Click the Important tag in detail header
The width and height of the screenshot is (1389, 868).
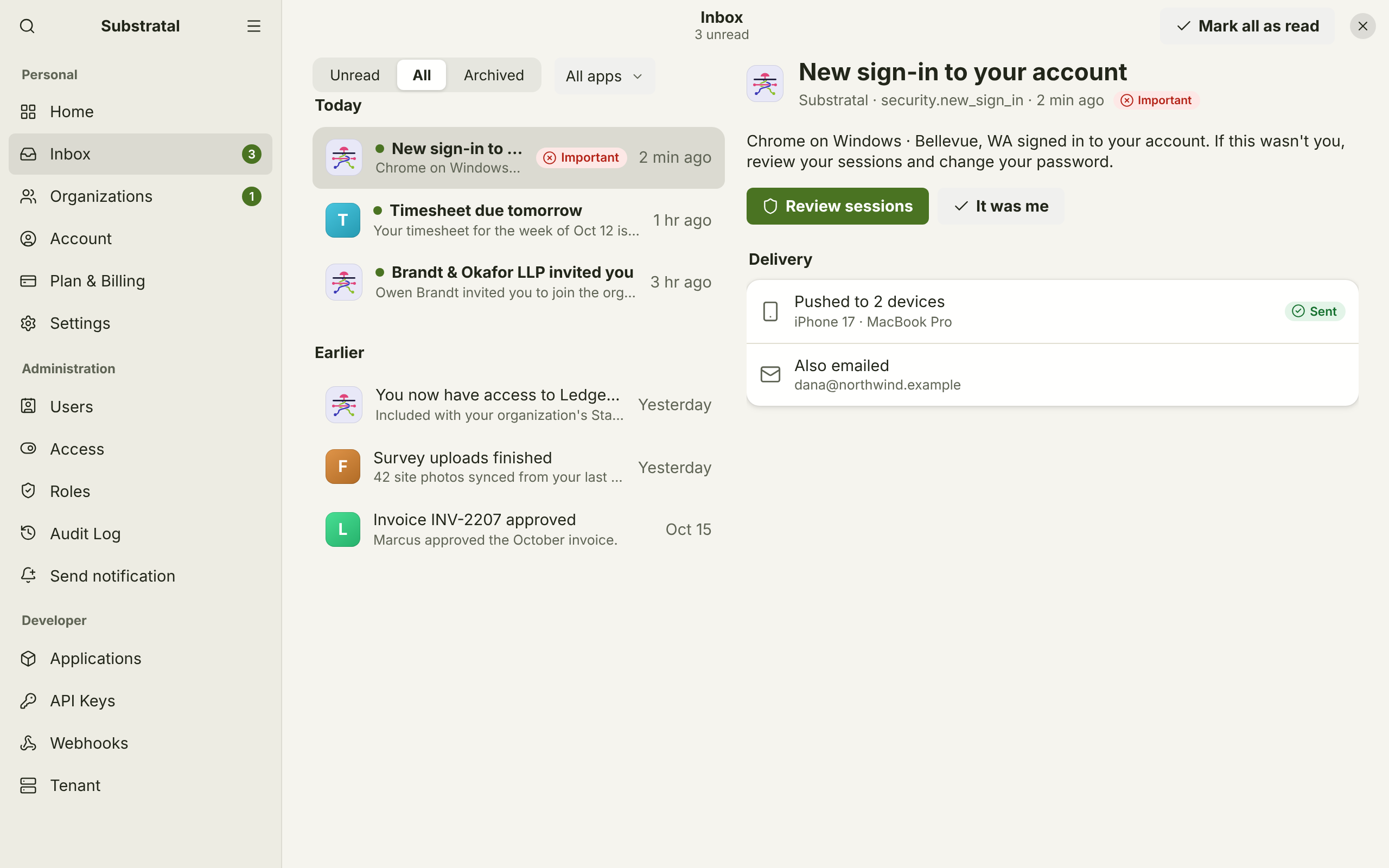(x=1156, y=100)
